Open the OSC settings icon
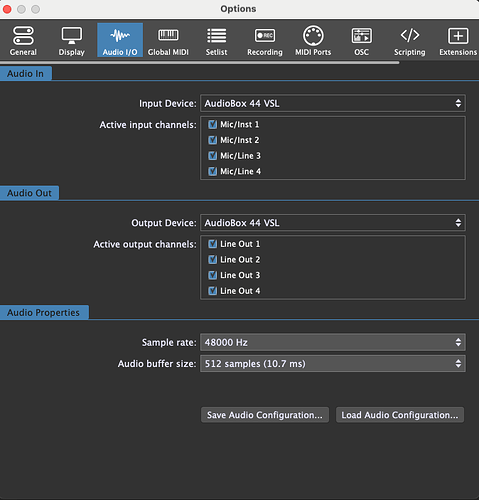Image resolution: width=479 pixels, height=500 pixels. pos(361,36)
